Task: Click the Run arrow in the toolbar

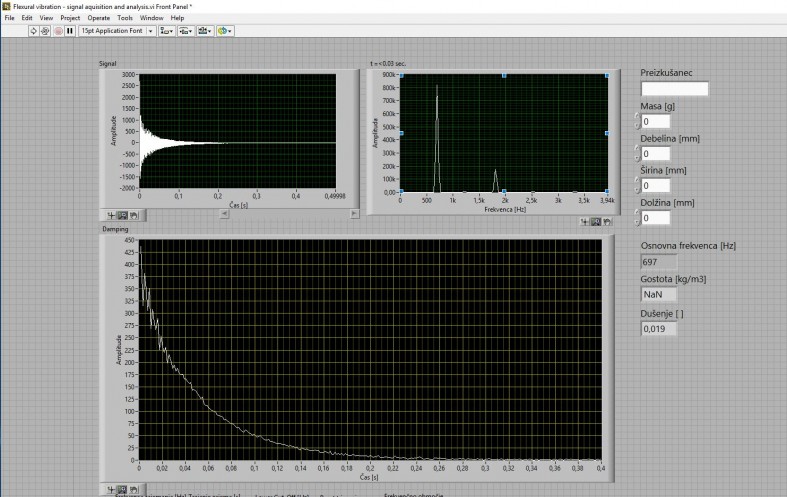Action: tap(33, 31)
